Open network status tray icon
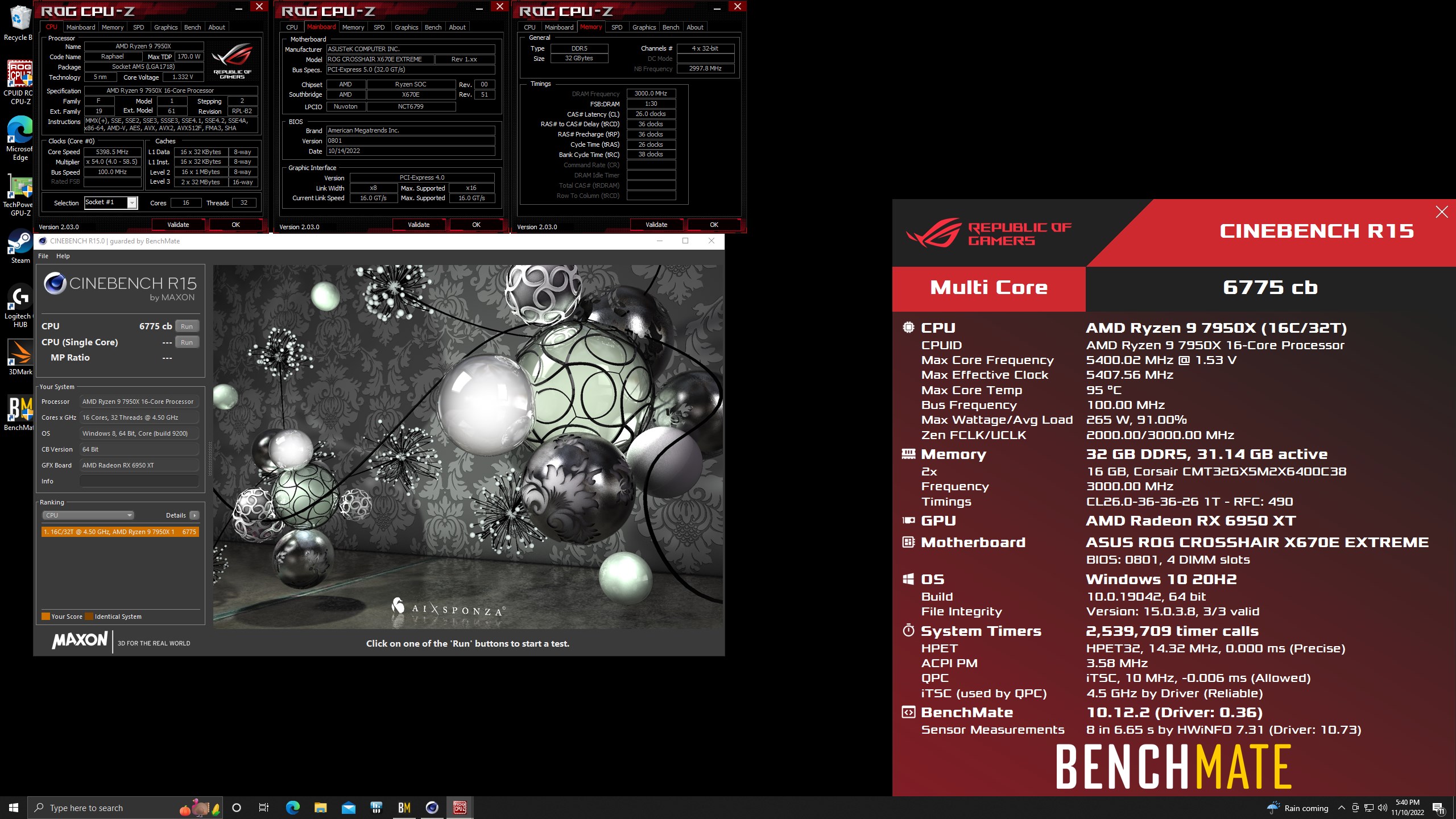This screenshot has width=1456, height=819. click(1369, 808)
